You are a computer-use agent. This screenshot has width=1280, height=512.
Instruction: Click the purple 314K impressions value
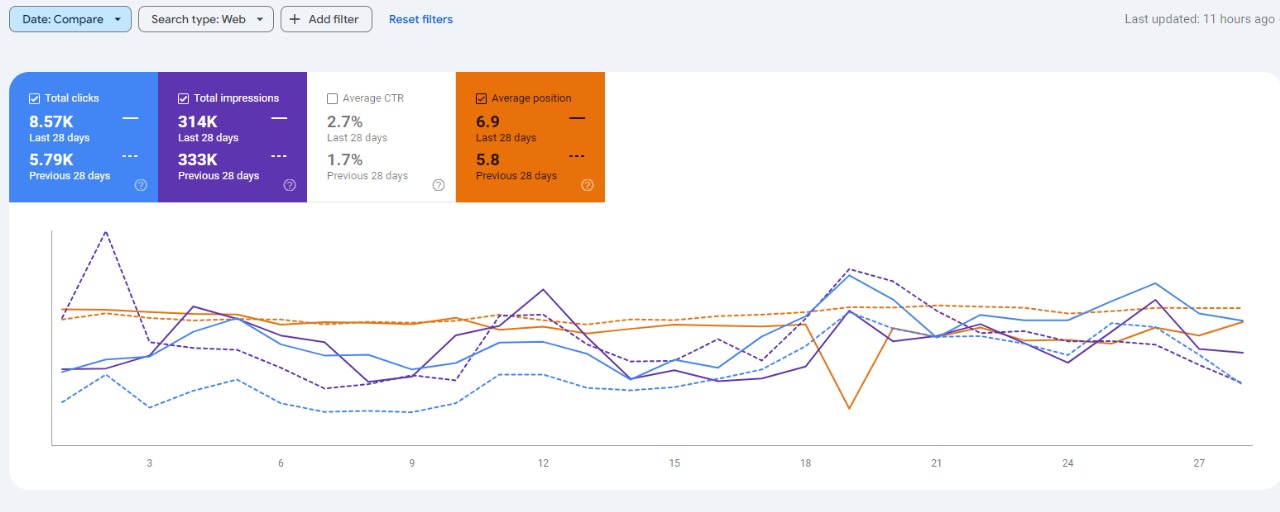coord(198,122)
